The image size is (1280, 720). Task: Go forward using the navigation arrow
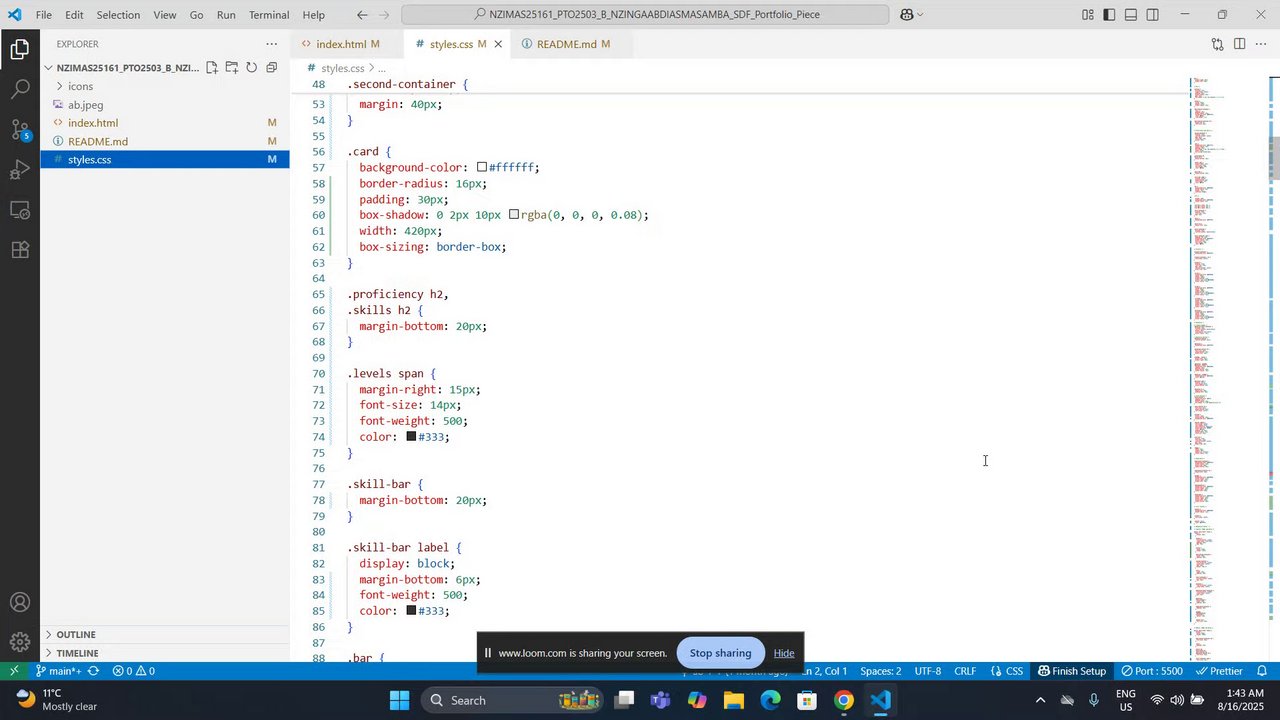[x=384, y=15]
